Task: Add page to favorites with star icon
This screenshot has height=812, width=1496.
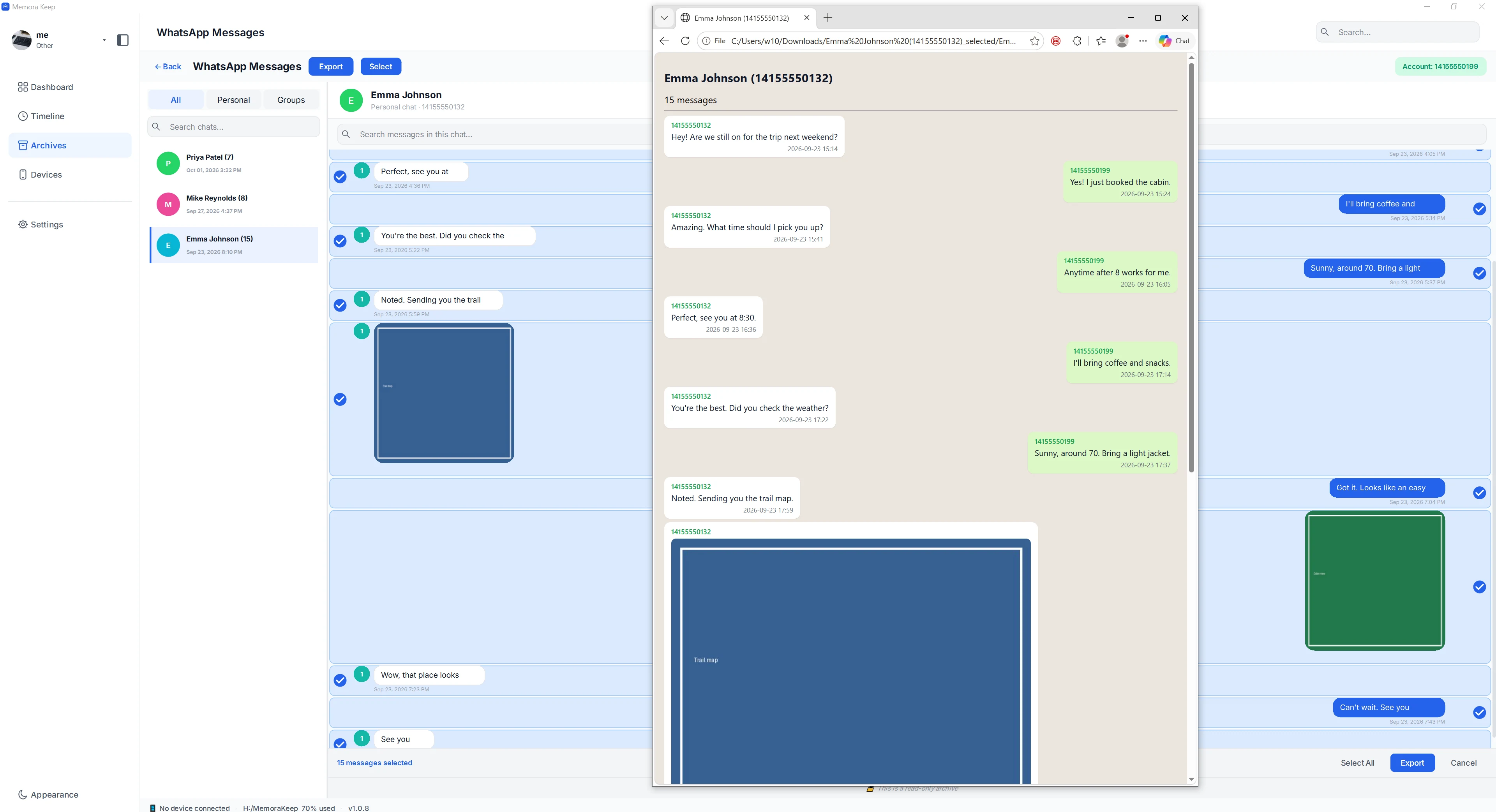Action: (1034, 41)
